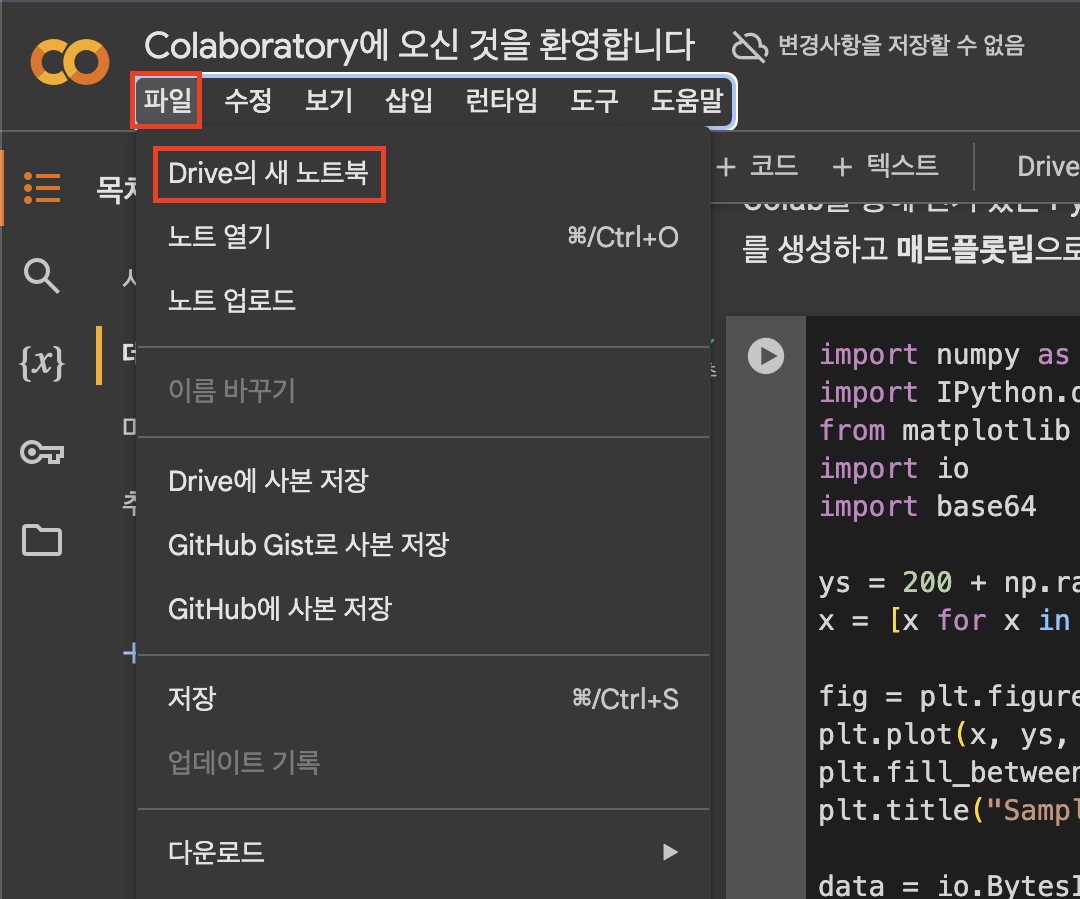Open the table of contents sidebar icon
1080x899 pixels.
(x=42, y=187)
